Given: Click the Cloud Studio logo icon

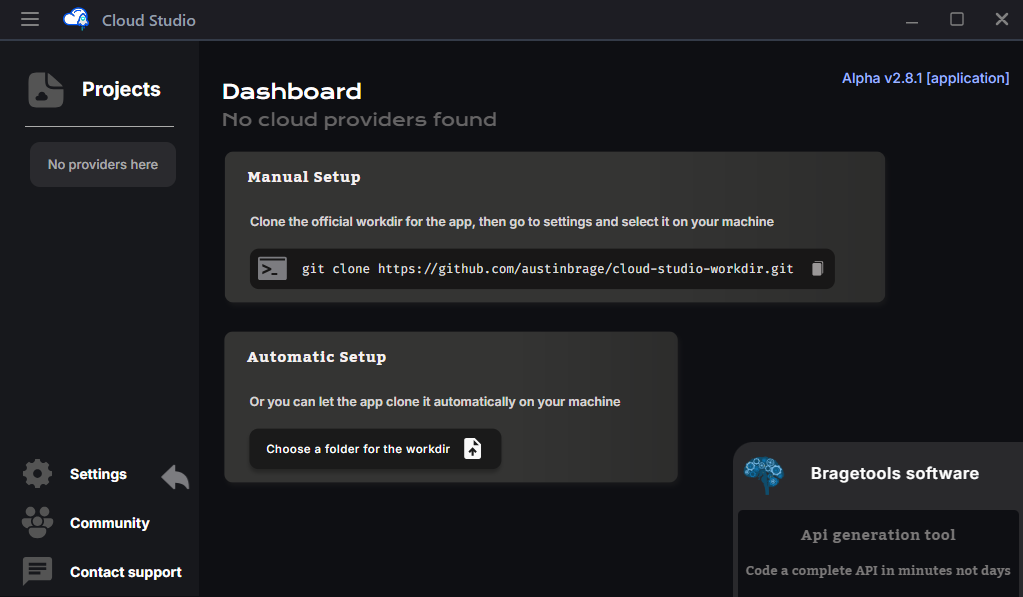Looking at the screenshot, I should pyautogui.click(x=76, y=20).
